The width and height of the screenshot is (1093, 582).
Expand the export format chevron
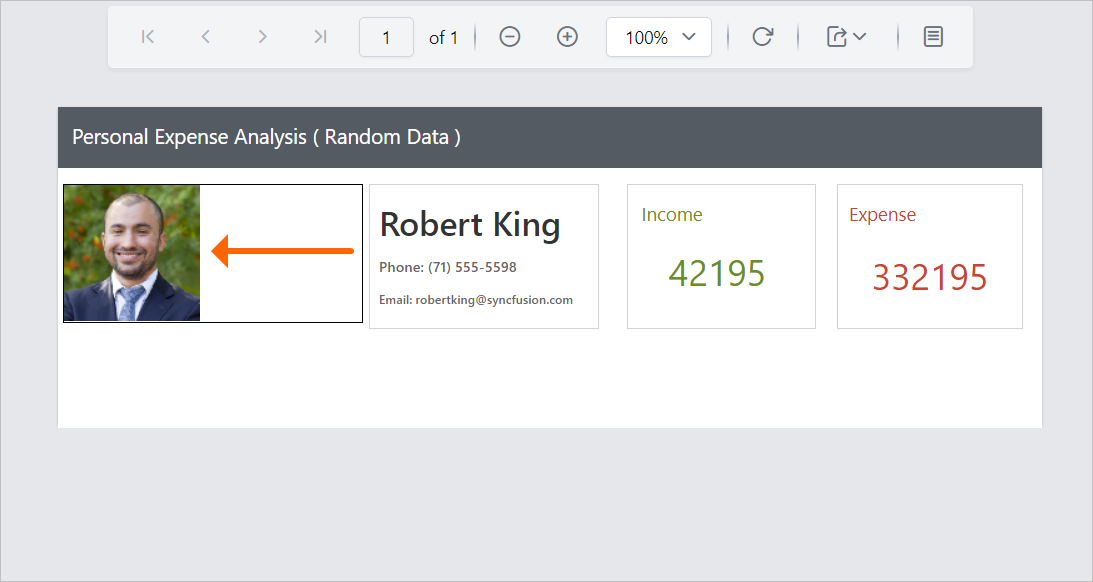pos(858,38)
